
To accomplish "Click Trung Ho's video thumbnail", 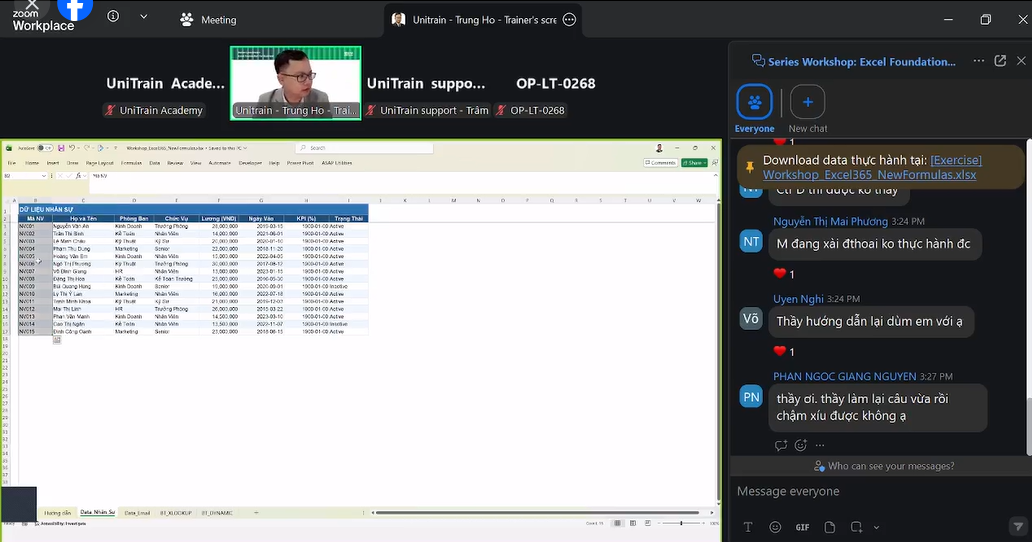I will pos(296,83).
